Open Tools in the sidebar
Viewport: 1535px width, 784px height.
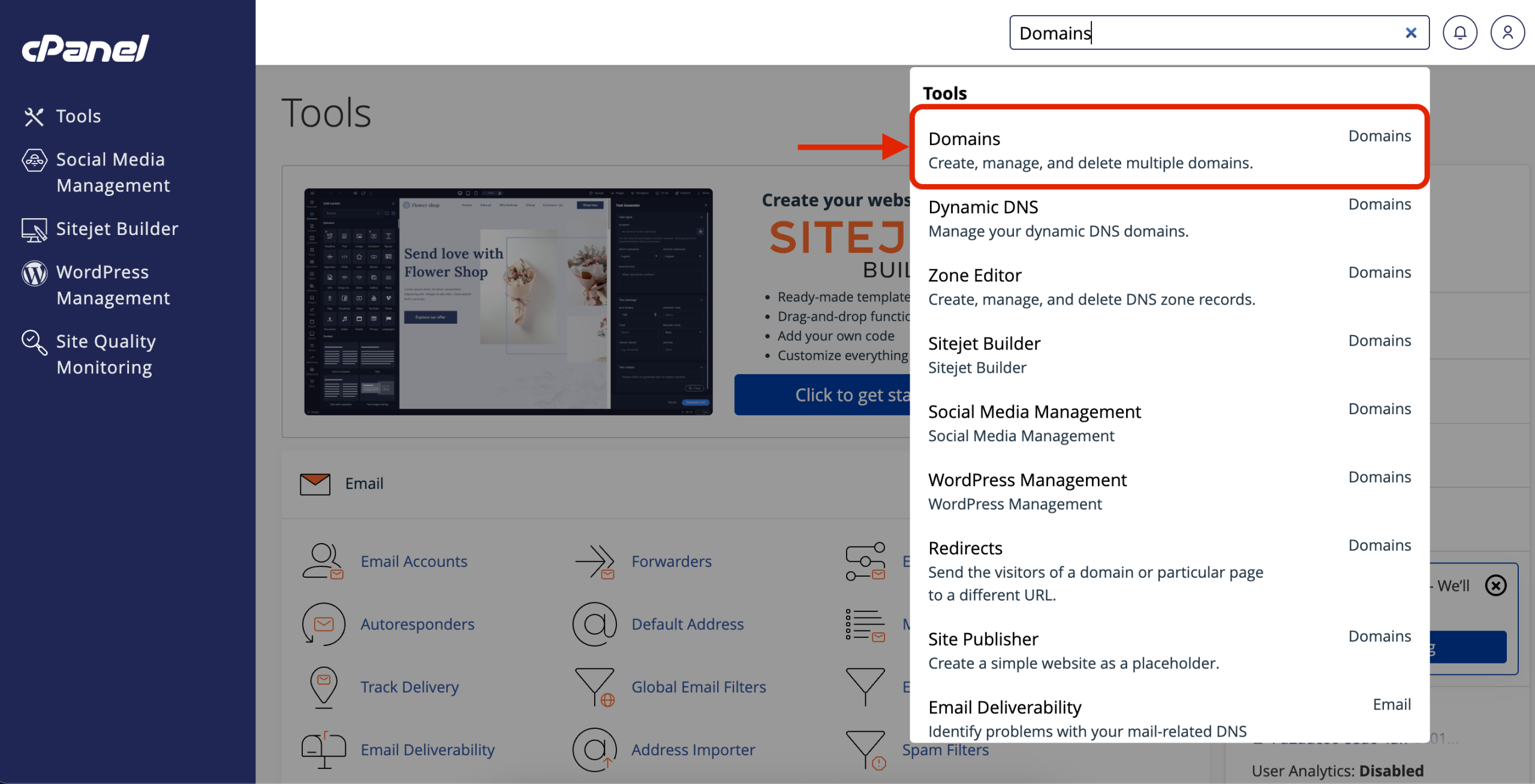point(79,116)
